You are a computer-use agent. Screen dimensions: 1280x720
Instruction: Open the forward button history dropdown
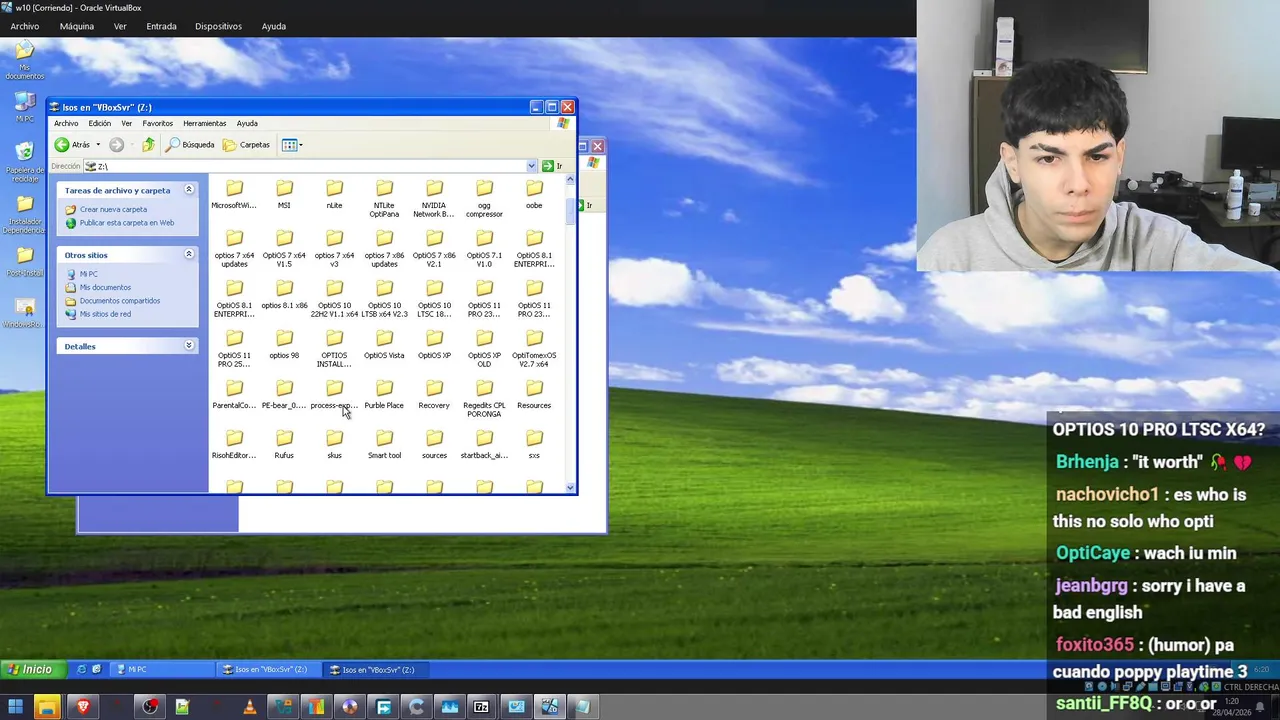click(x=130, y=145)
